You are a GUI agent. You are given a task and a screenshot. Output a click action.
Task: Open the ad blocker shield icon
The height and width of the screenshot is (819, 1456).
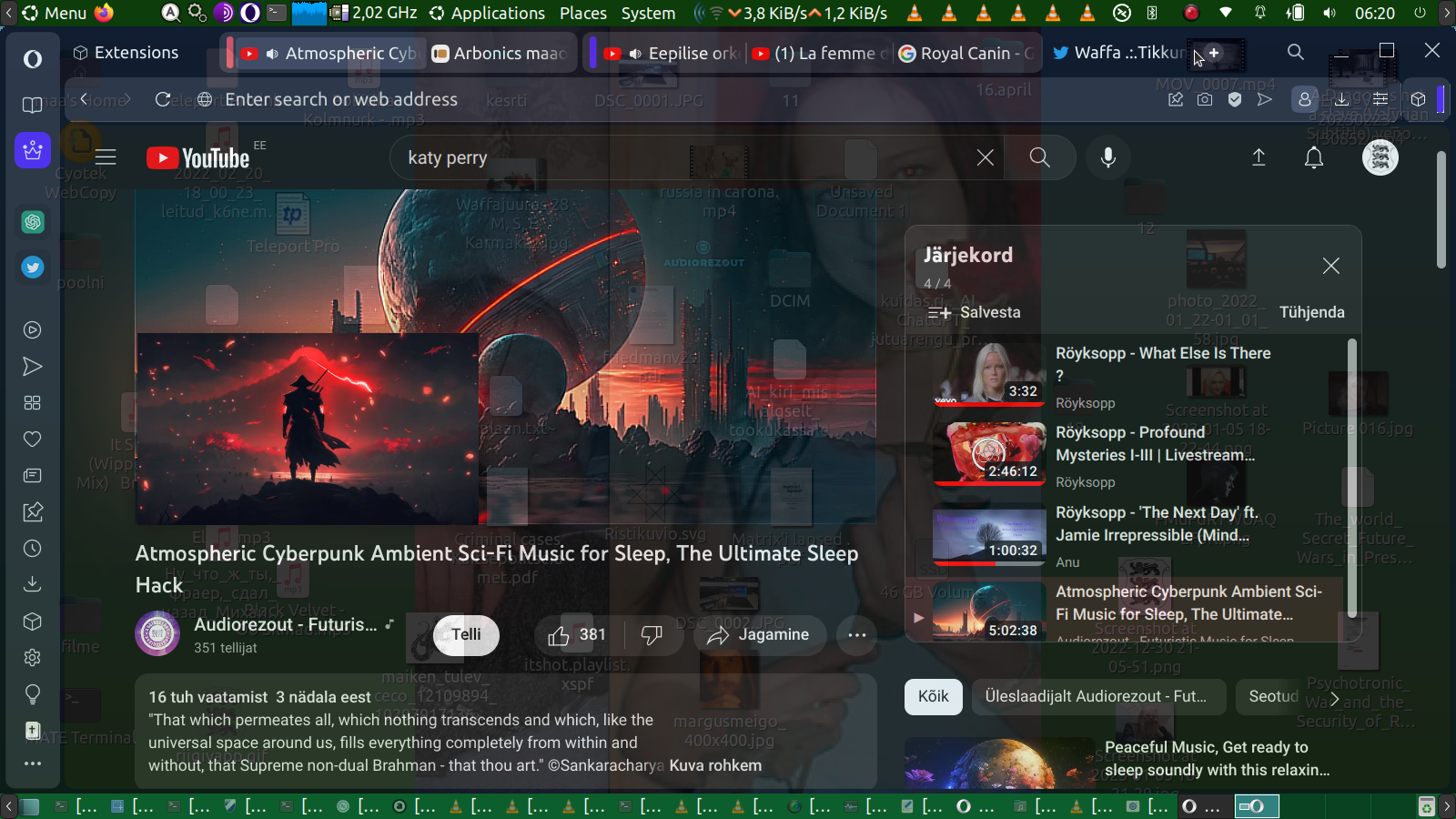coord(1235,99)
